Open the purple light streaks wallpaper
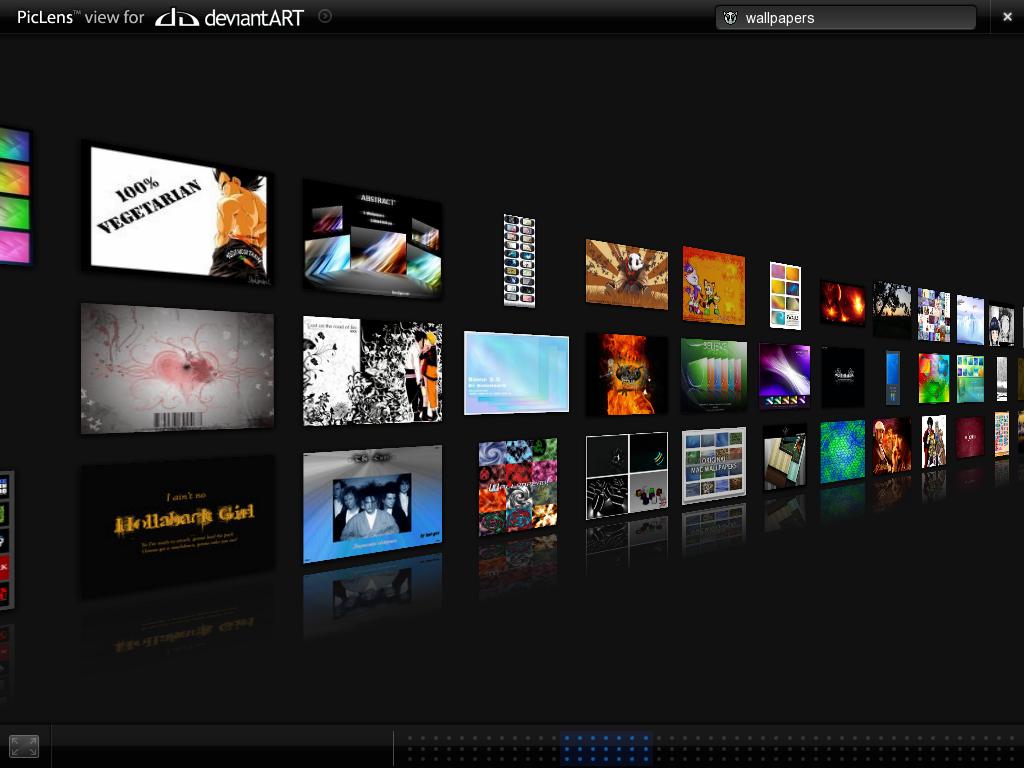Screen dimensions: 1024x768 click(784, 376)
